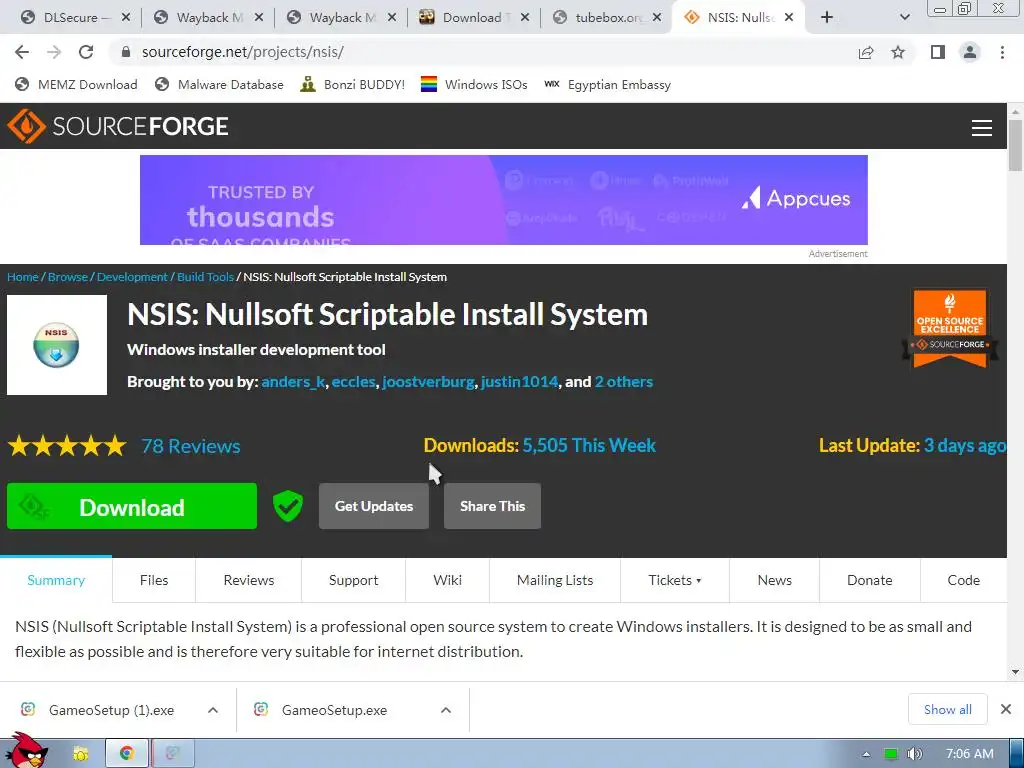Click the Appcues advertisement banner
The image size is (1024, 768).
(504, 200)
